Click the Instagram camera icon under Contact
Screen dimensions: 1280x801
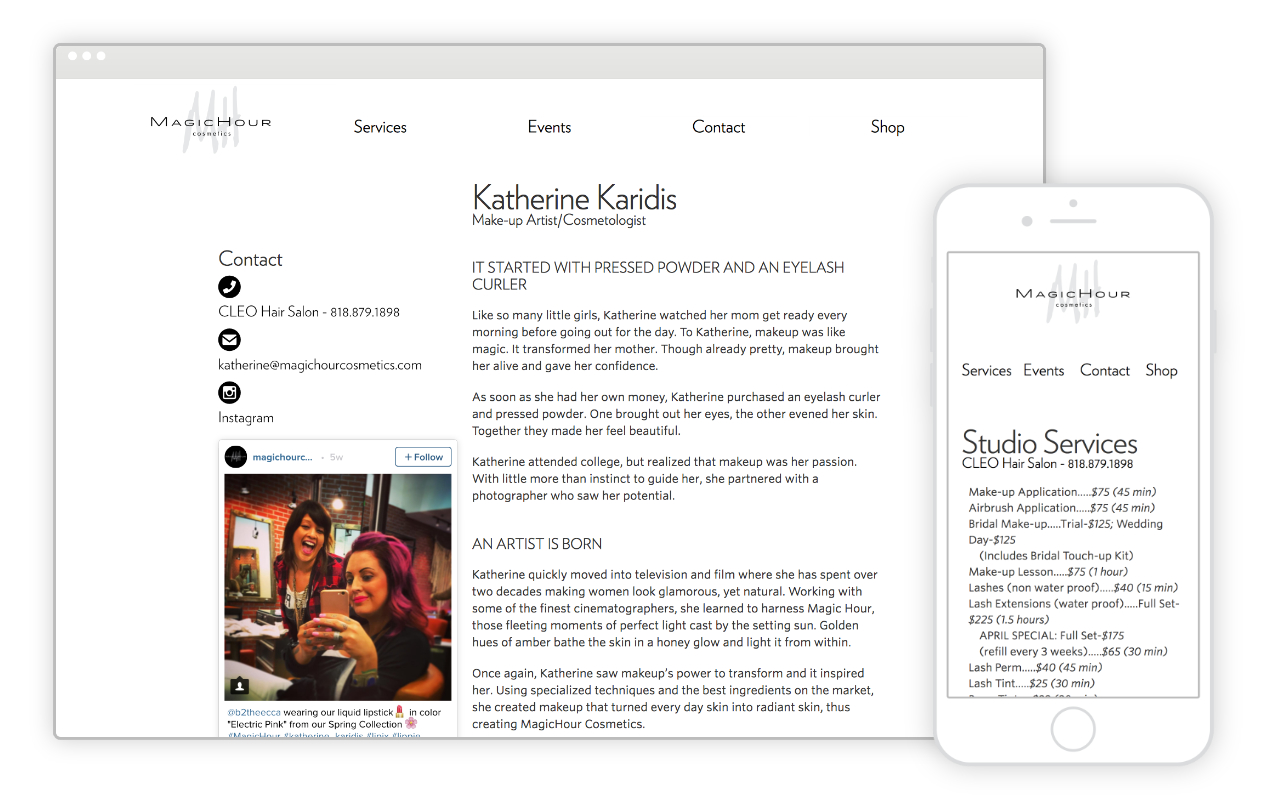pyautogui.click(x=230, y=393)
